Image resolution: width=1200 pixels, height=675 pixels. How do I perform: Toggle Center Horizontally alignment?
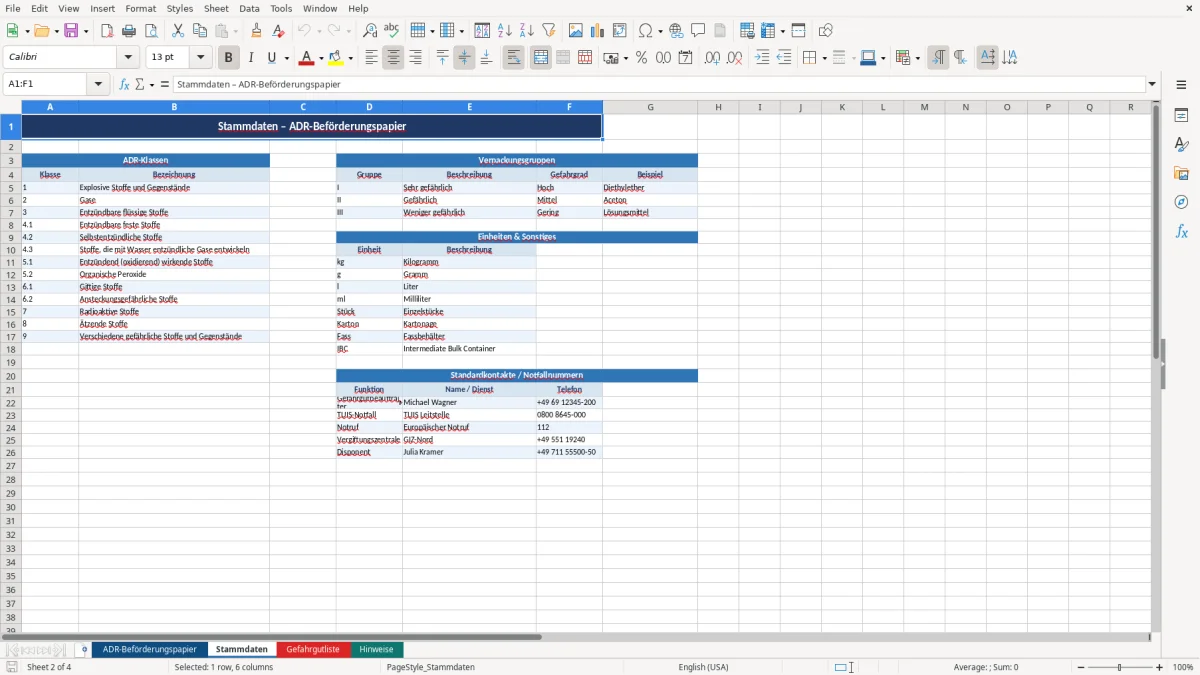pyautogui.click(x=393, y=58)
